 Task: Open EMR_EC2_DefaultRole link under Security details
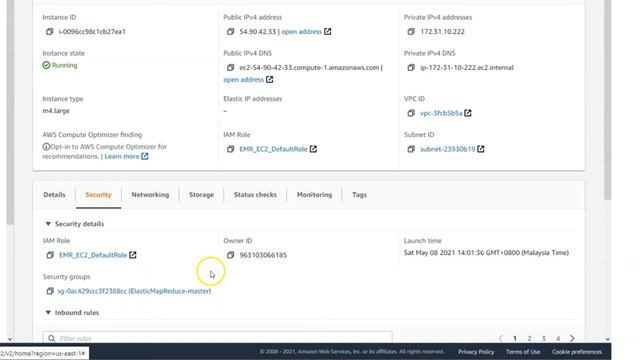coord(93,255)
